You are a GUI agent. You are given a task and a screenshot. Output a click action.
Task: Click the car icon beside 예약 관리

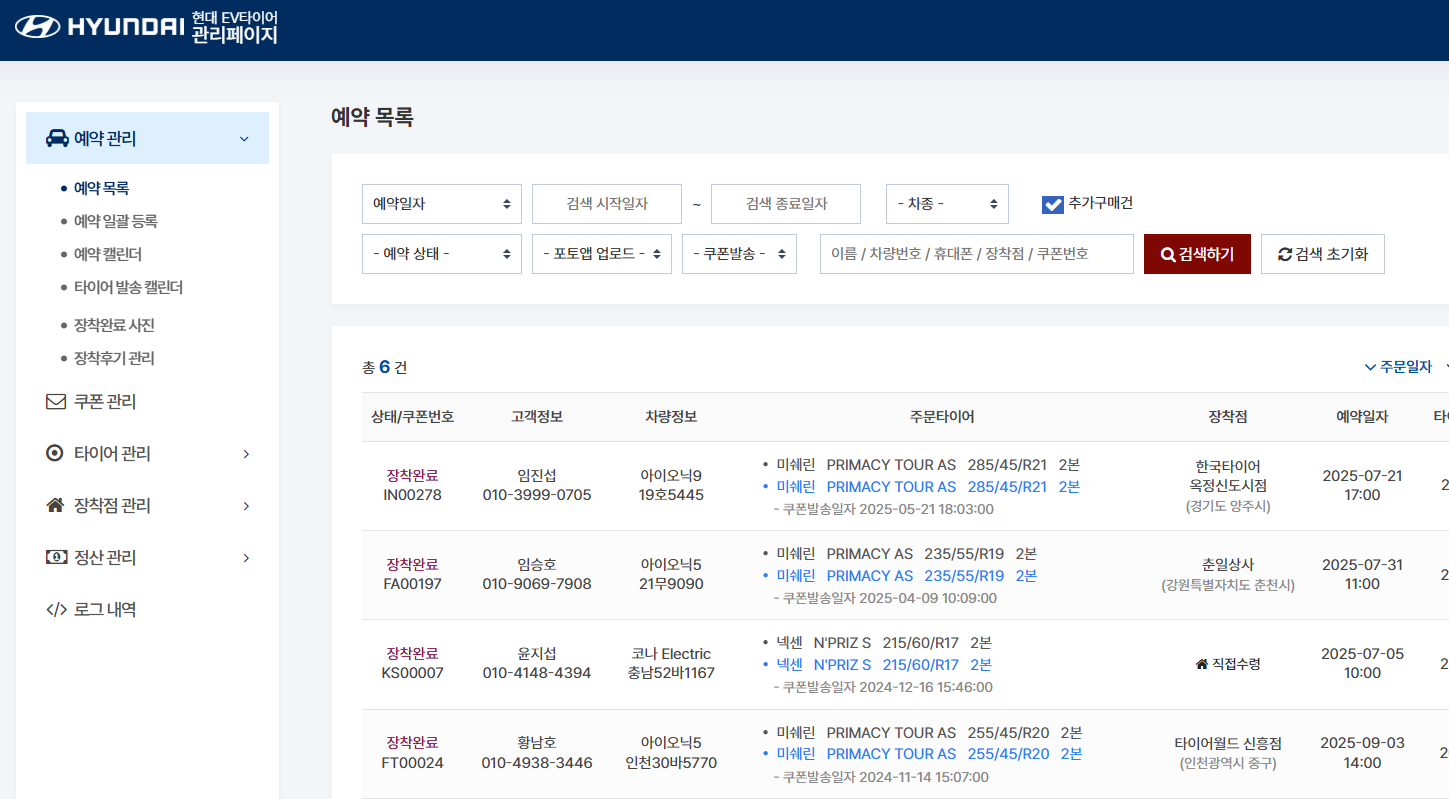pos(57,138)
